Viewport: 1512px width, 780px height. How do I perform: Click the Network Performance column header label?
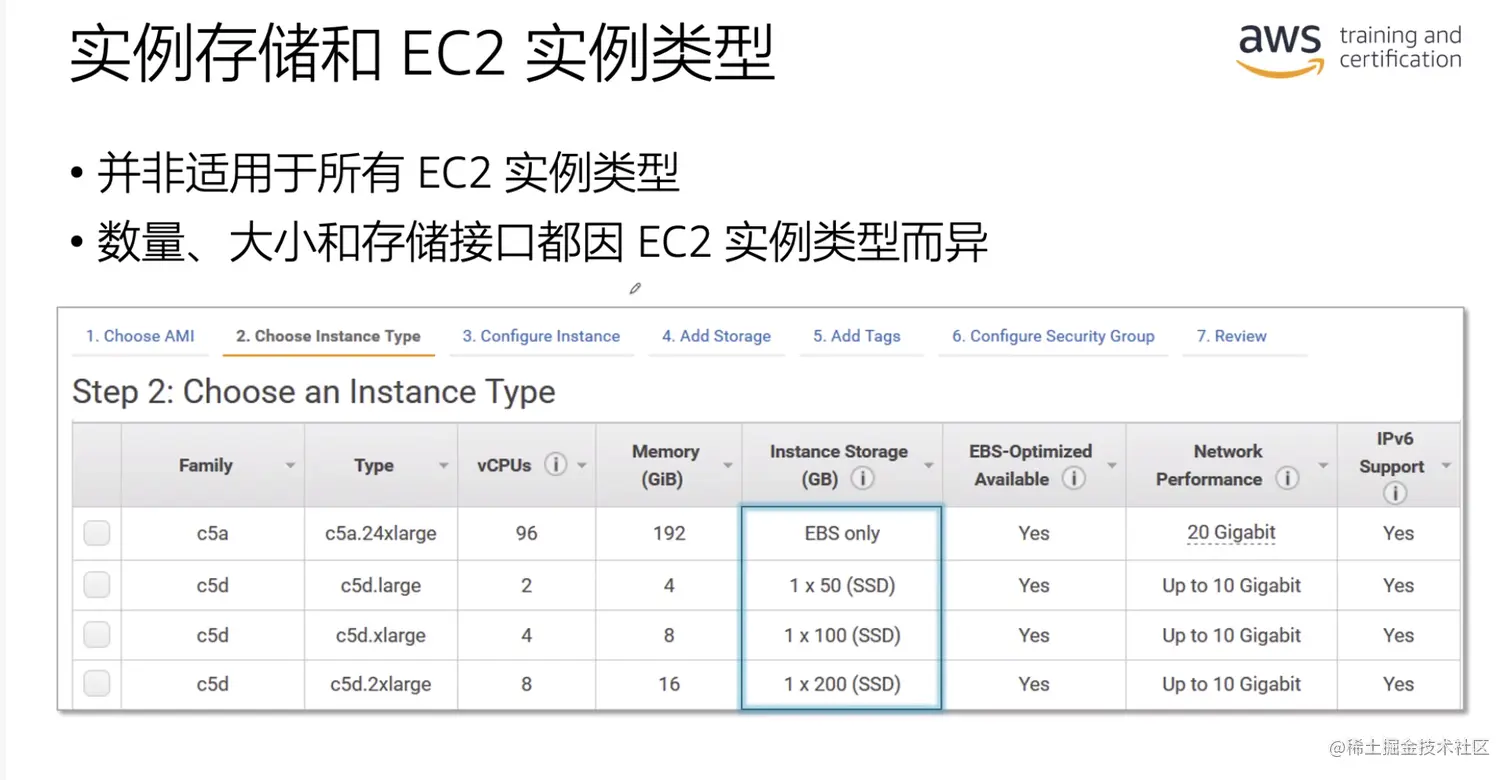[x=1218, y=465]
